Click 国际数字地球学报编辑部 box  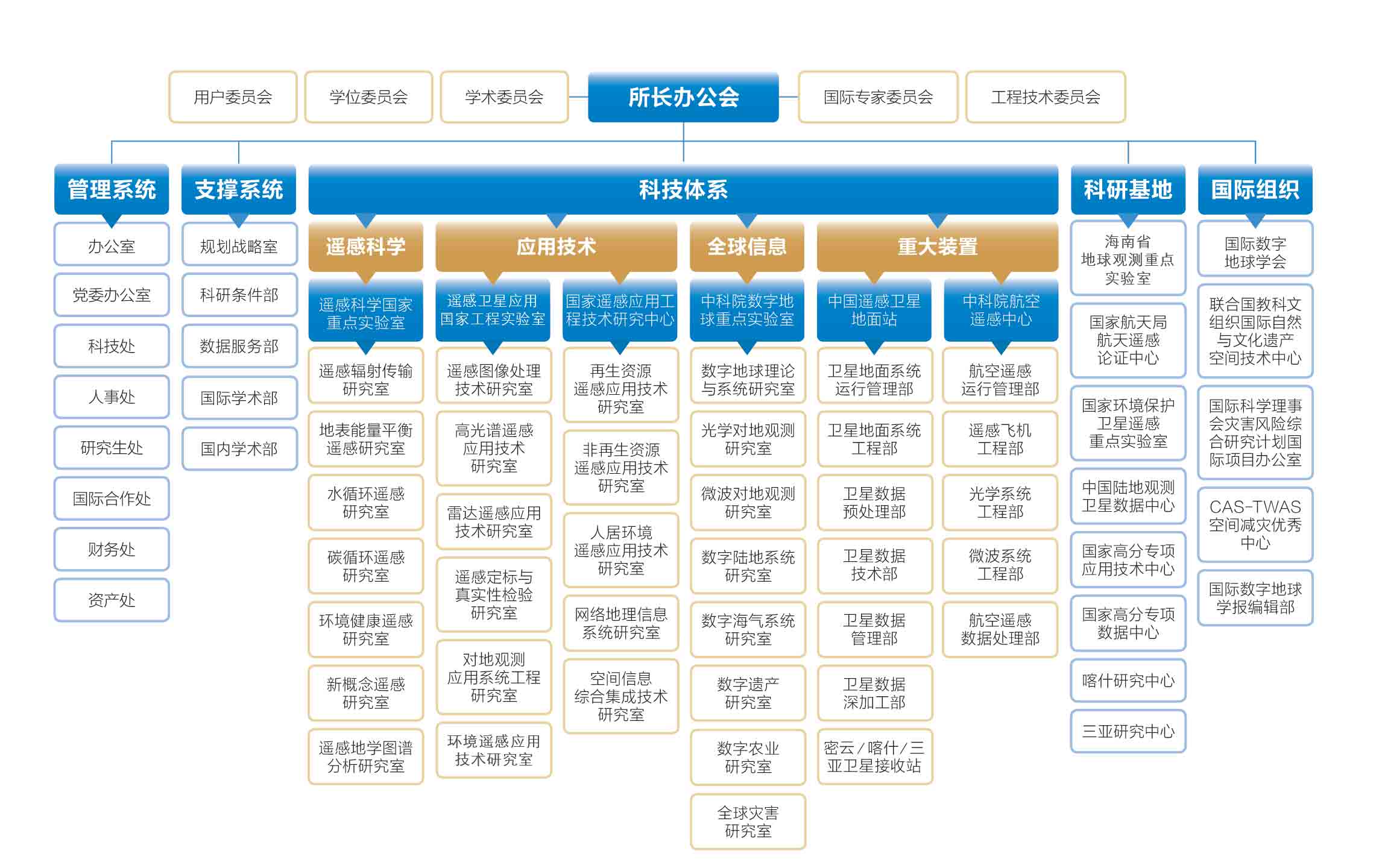(x=1255, y=598)
